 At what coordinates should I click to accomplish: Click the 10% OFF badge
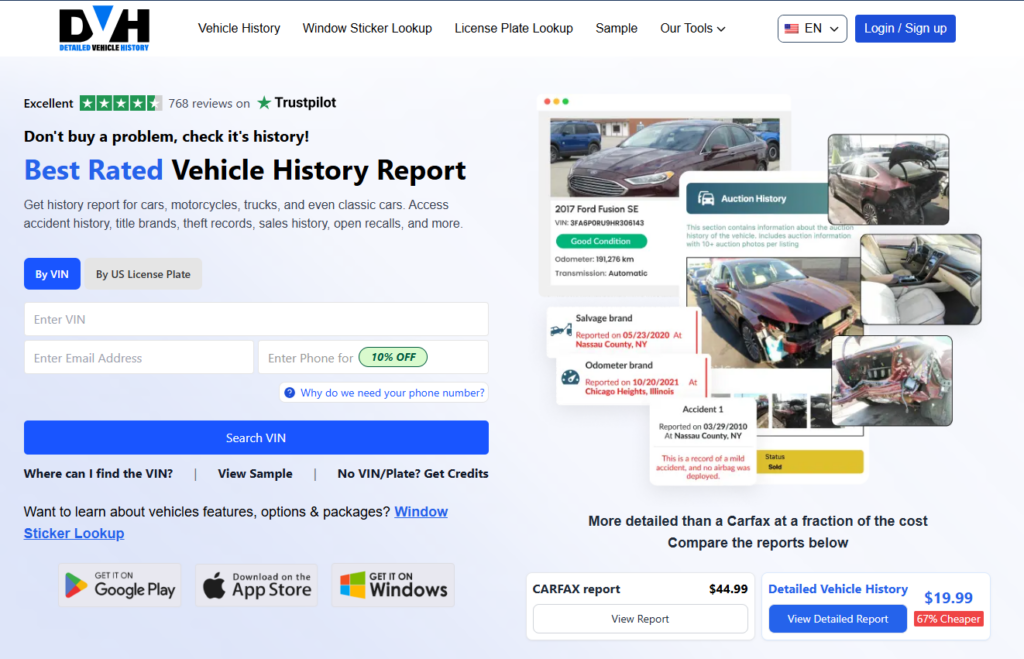[393, 357]
